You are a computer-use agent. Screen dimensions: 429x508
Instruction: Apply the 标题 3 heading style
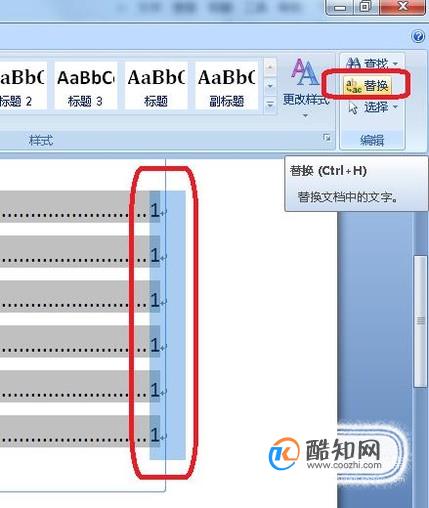click(85, 86)
